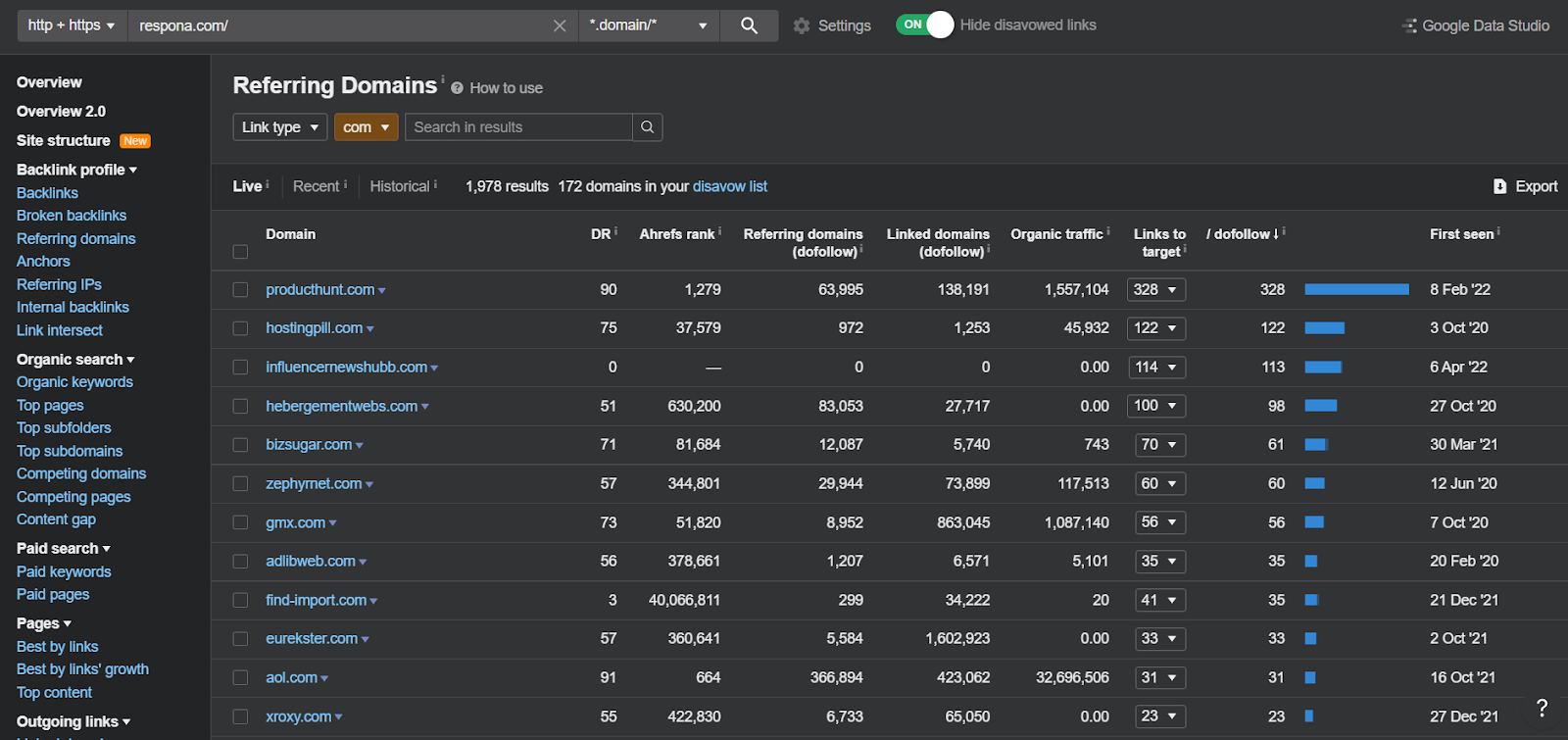Viewport: 1568px width, 740px height.
Task: Open the hebergementwebs.com domain link
Action: coord(342,406)
